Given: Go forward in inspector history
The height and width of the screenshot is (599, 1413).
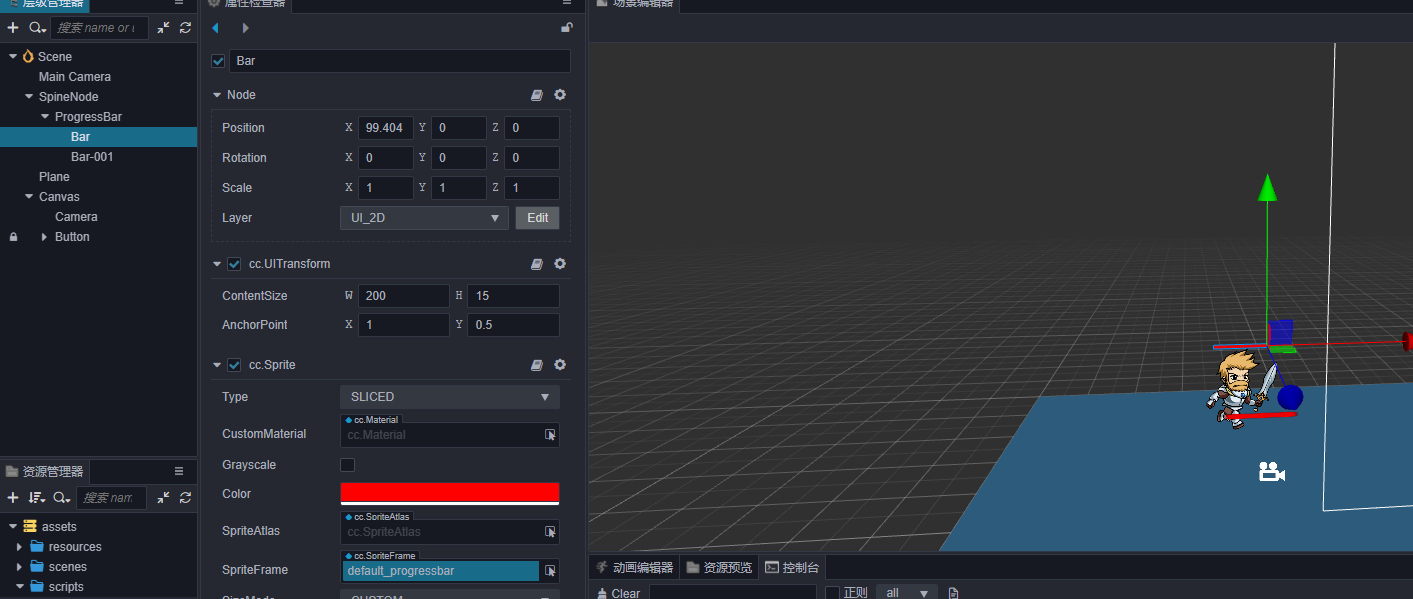Looking at the screenshot, I should pyautogui.click(x=245, y=28).
